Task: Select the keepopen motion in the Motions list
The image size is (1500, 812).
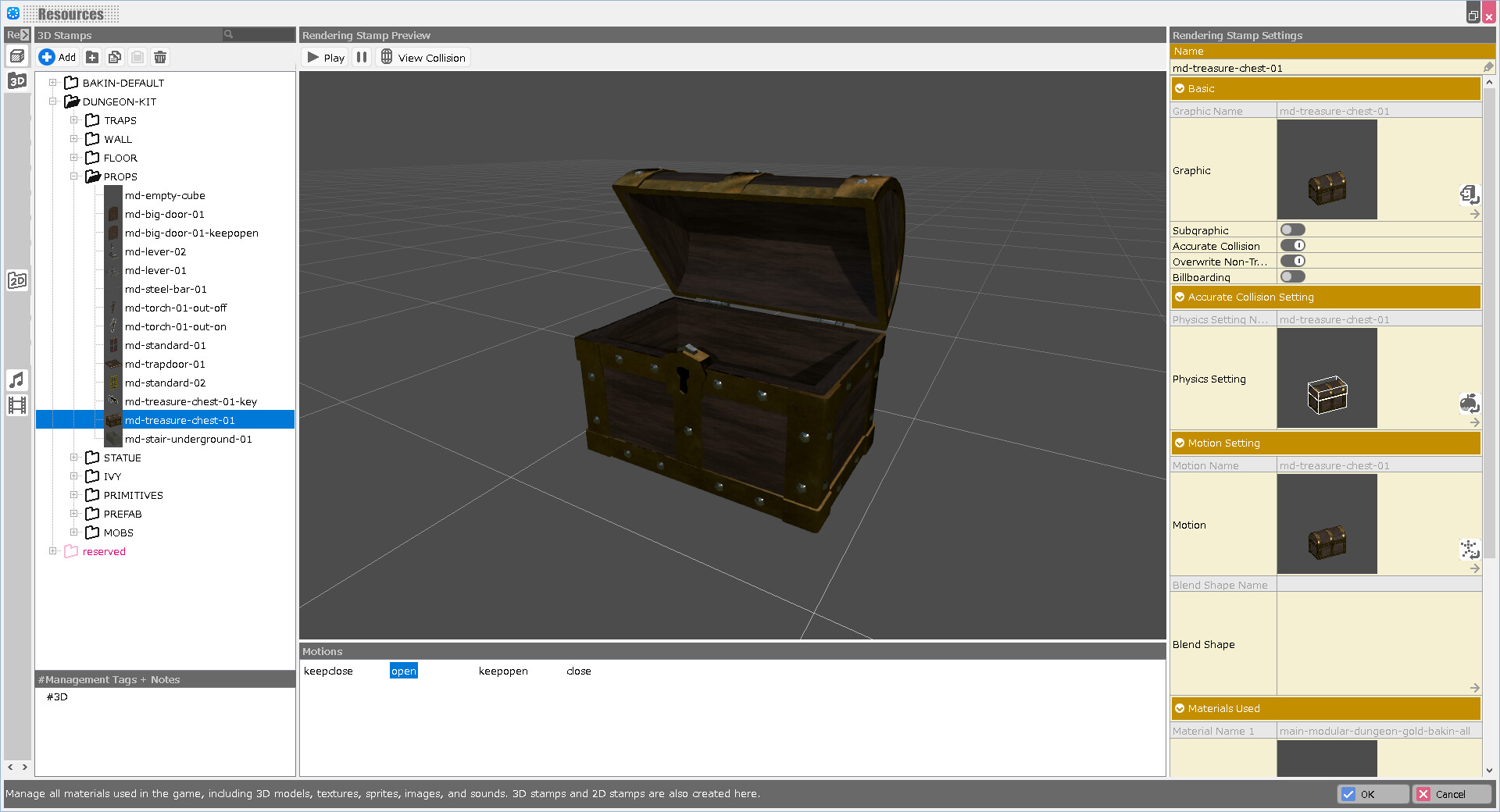Action: [x=503, y=671]
